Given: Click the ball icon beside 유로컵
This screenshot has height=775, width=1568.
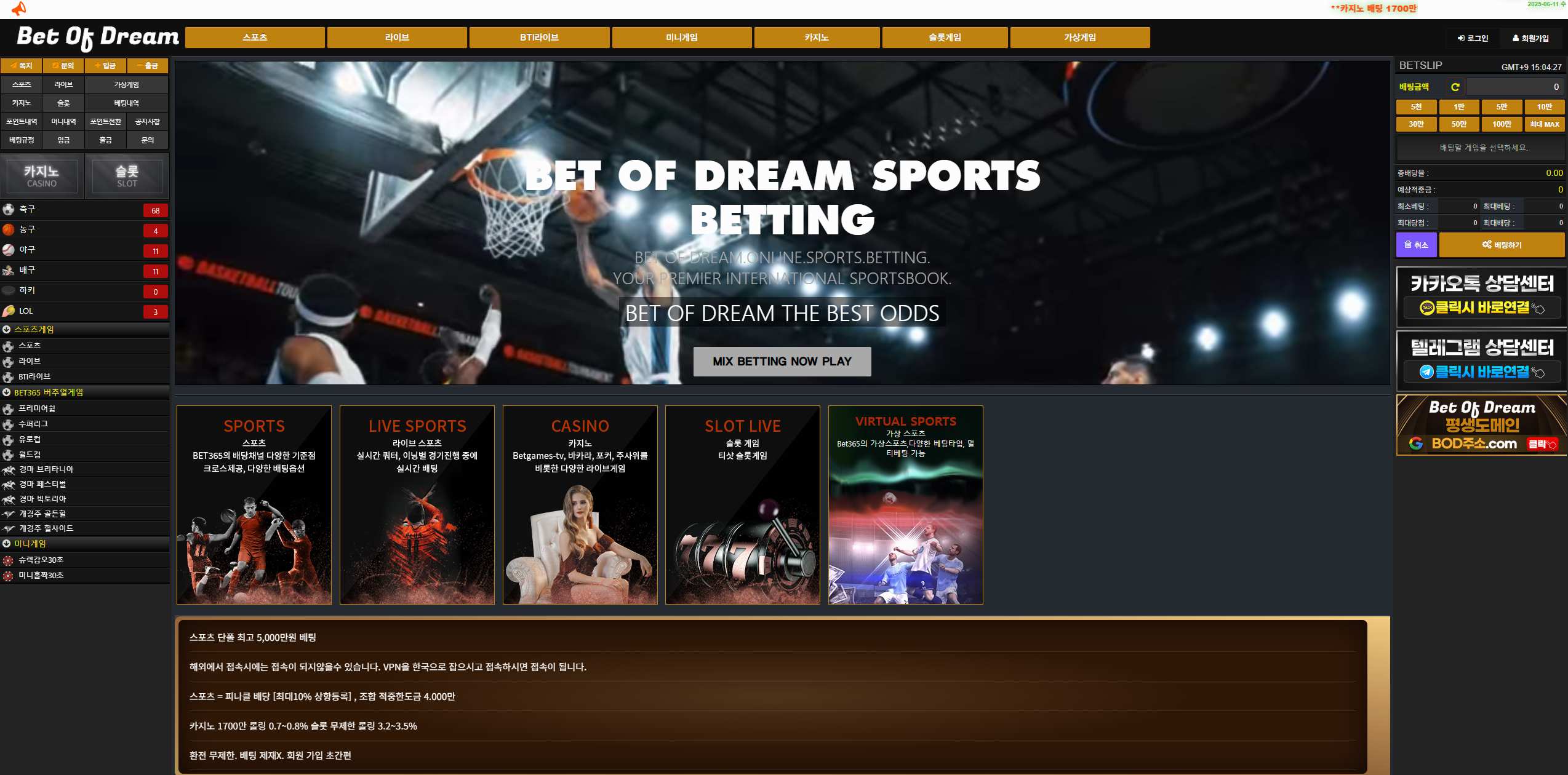Looking at the screenshot, I should click(x=8, y=440).
